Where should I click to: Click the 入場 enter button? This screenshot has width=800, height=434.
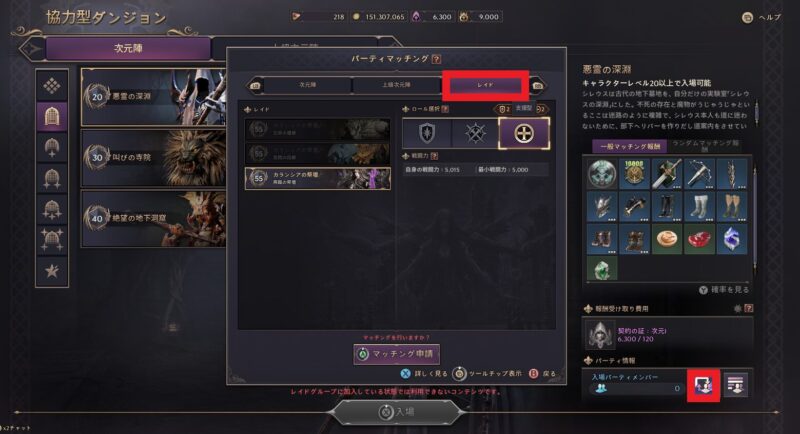point(397,412)
